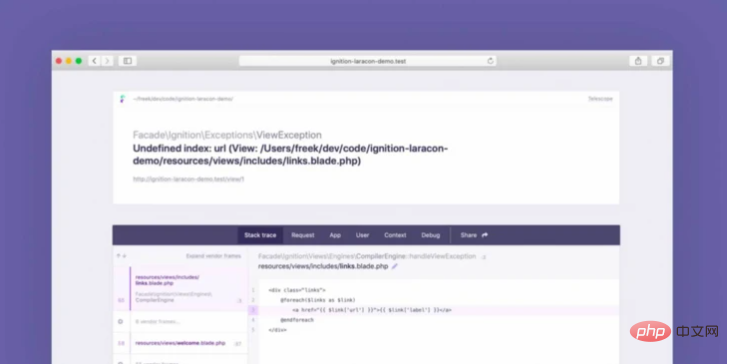Click the address bar ignition-laracon-demo.test
The height and width of the screenshot is (364, 729).
(368, 61)
